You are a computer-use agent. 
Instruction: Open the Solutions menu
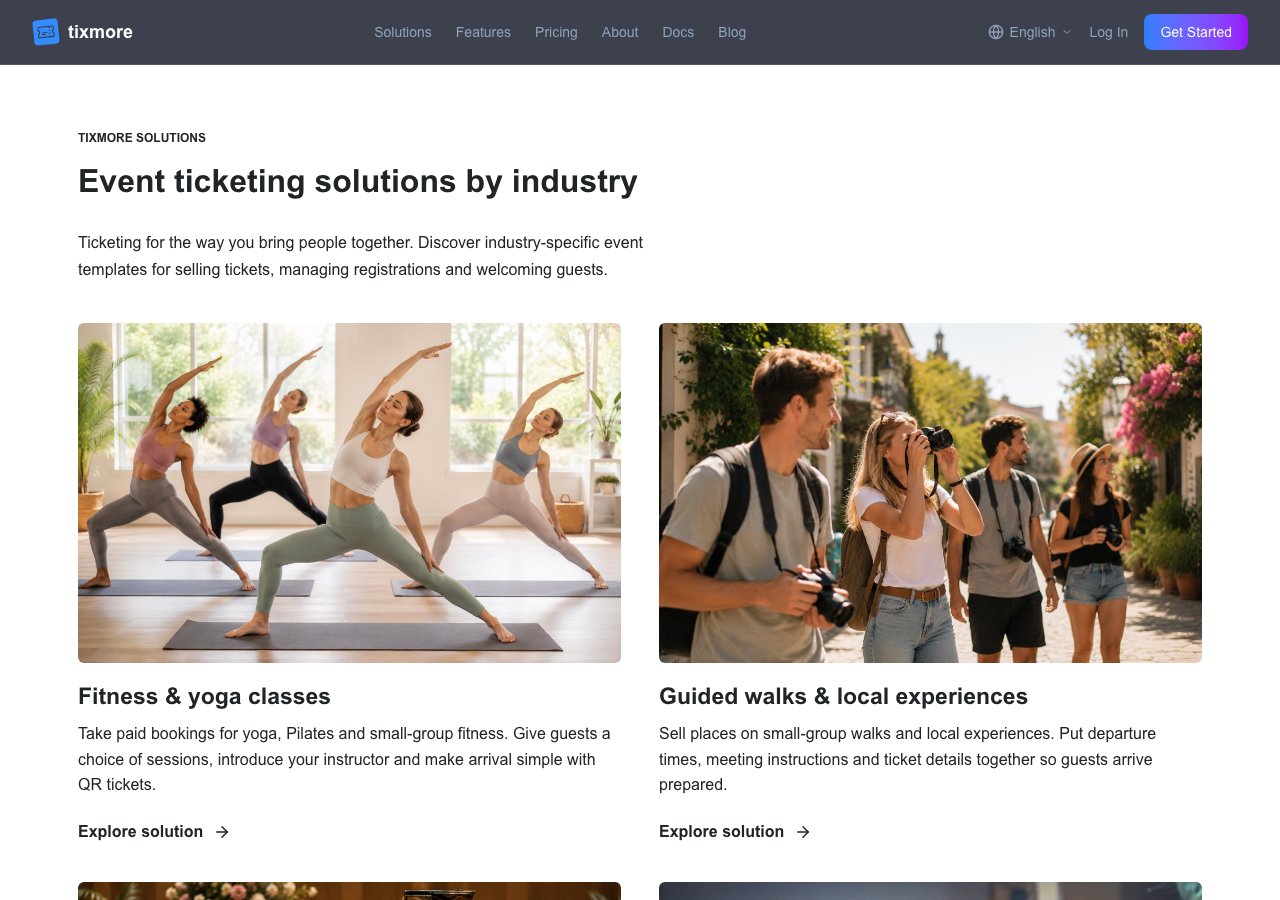tap(403, 32)
